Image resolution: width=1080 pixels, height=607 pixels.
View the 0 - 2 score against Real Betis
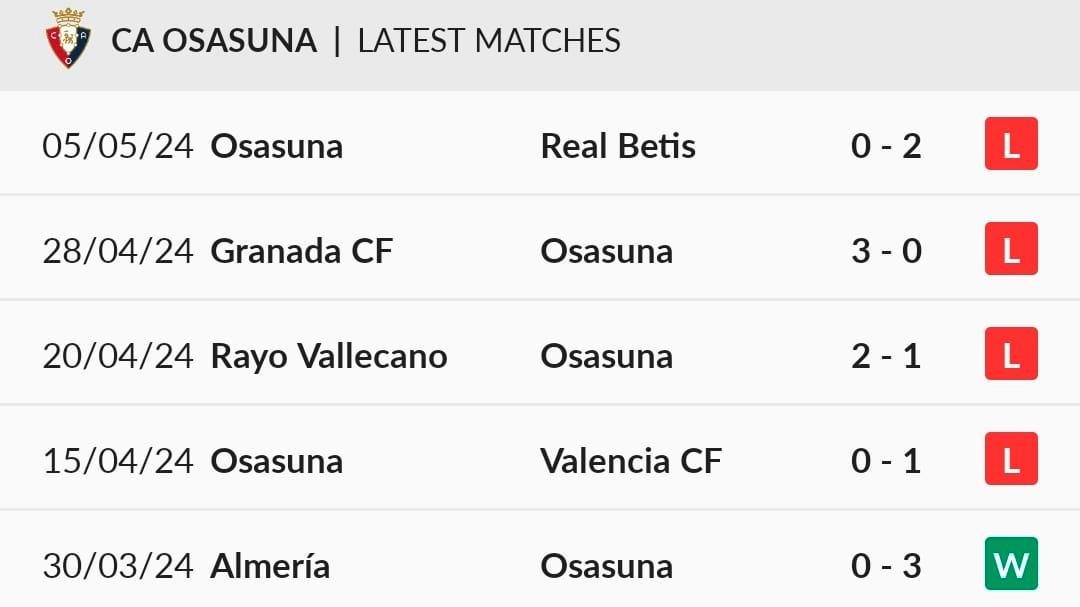(x=886, y=146)
